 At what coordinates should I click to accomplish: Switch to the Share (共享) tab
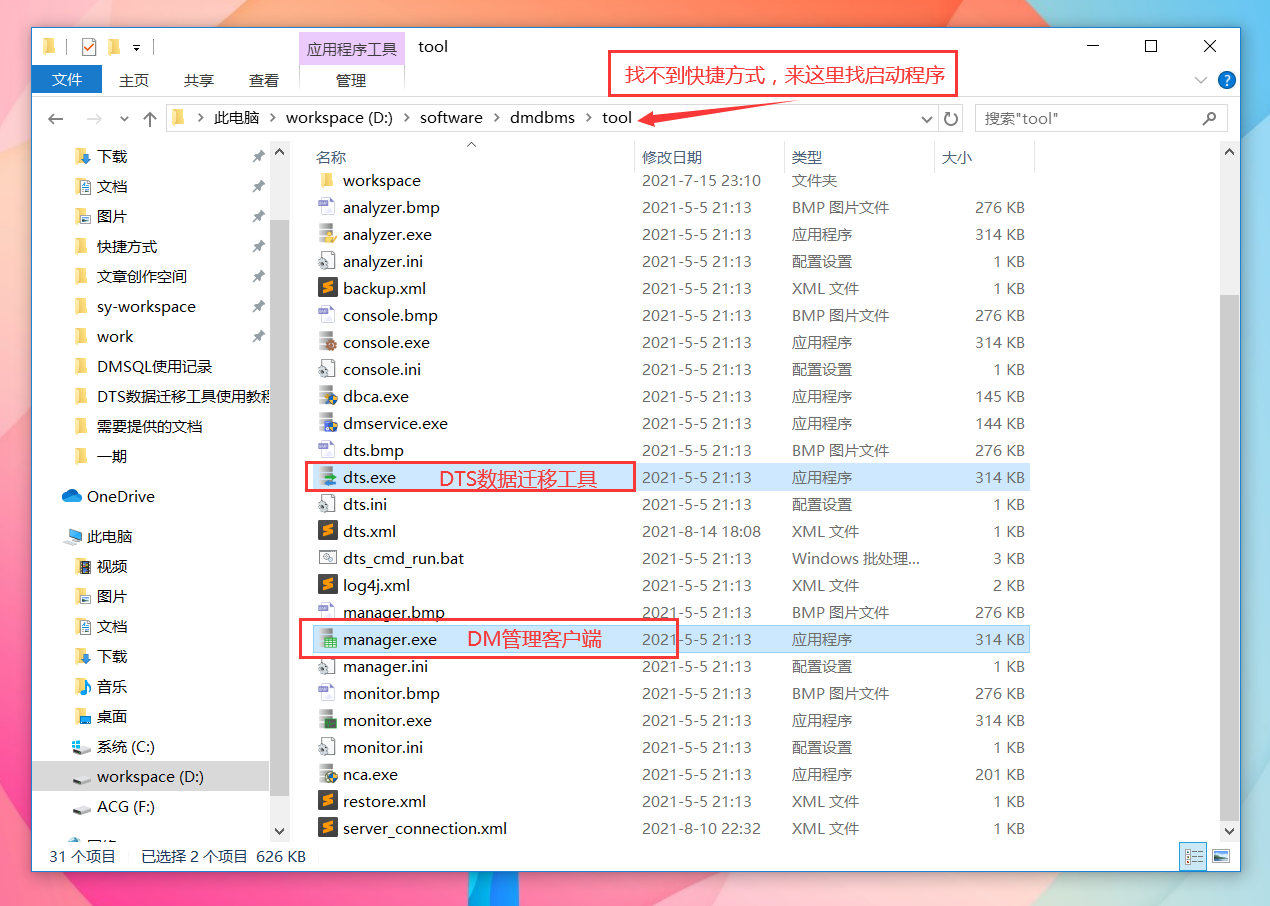tap(199, 80)
